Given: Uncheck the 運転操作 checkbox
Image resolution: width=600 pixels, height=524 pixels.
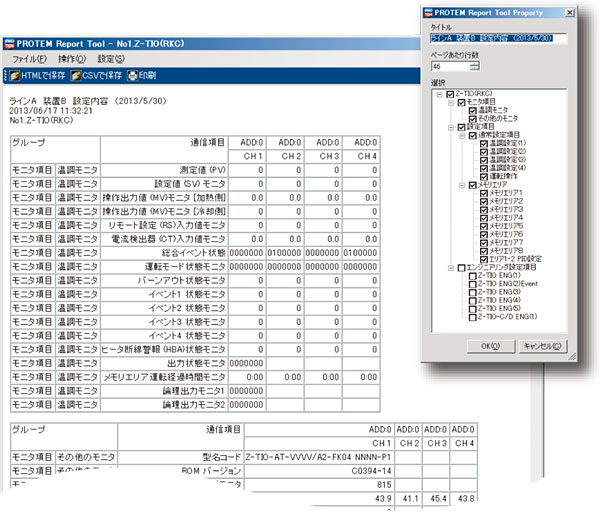Looking at the screenshot, I should pos(484,177).
